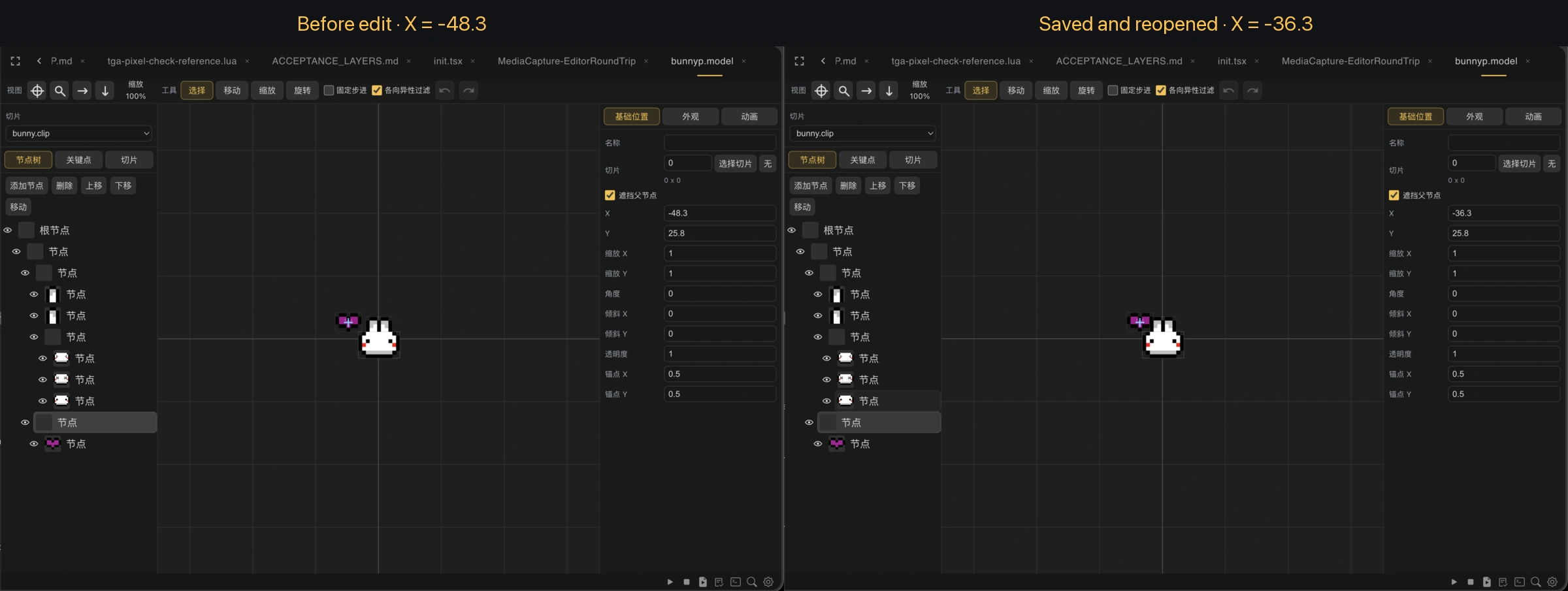Enable 固定步进 checkbox in the left window
Viewport: 1568px width, 591px height.
pos(329,90)
